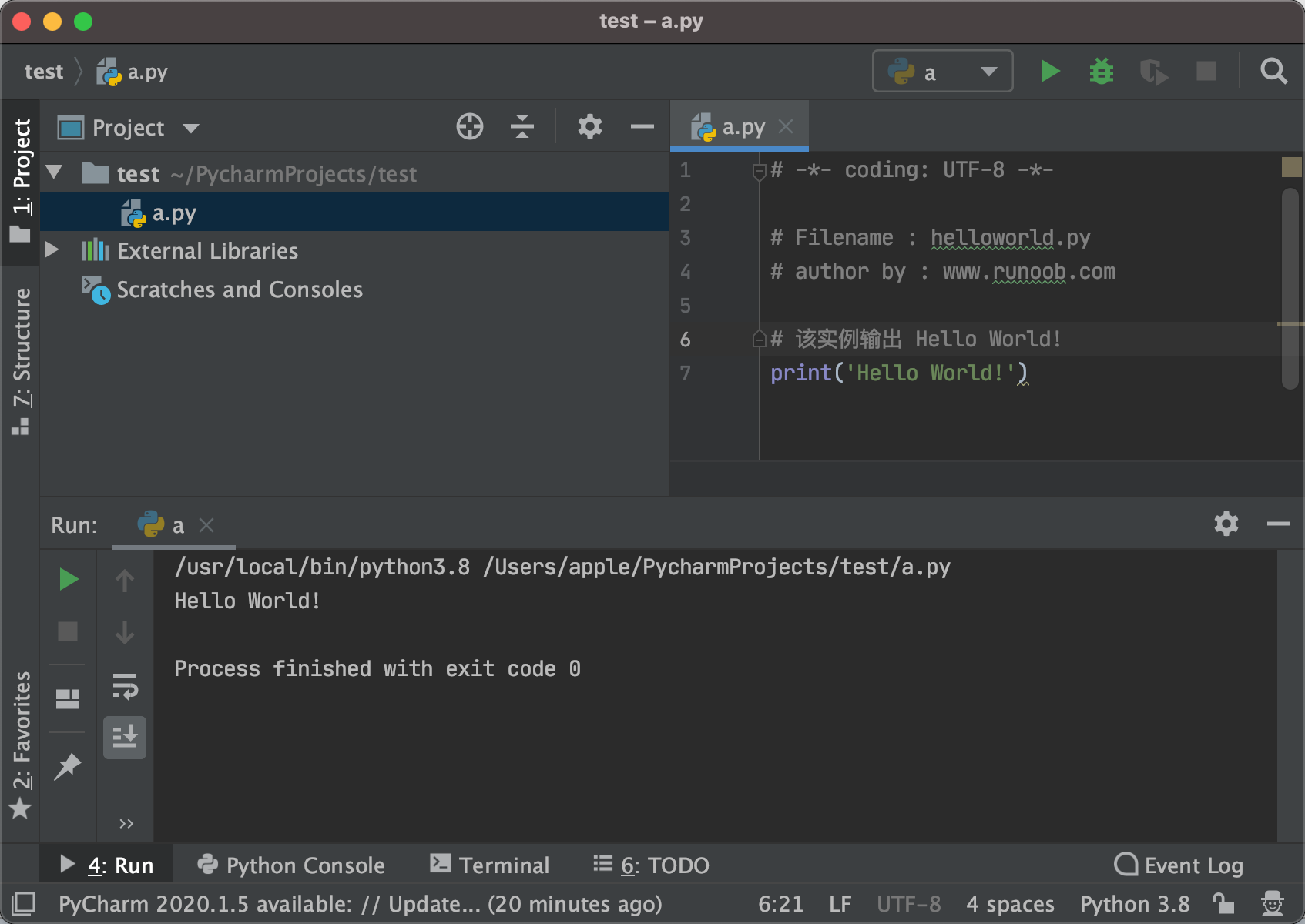Close the a.py editor tab
This screenshot has width=1305, height=924.
click(786, 126)
